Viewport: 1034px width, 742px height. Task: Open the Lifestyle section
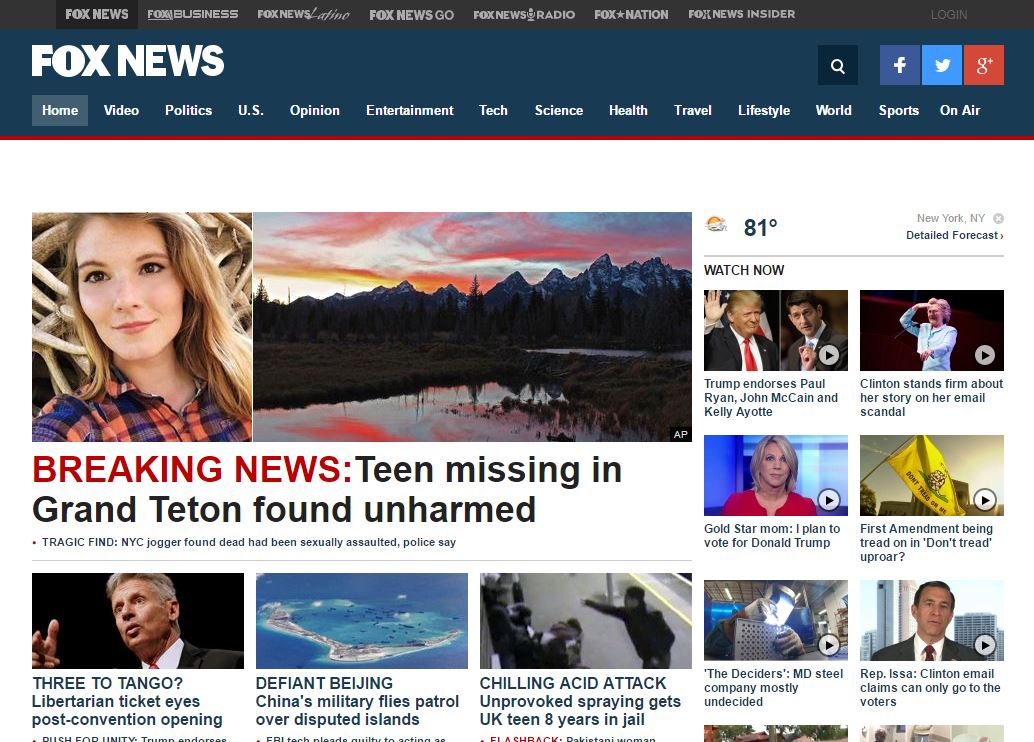click(x=764, y=110)
